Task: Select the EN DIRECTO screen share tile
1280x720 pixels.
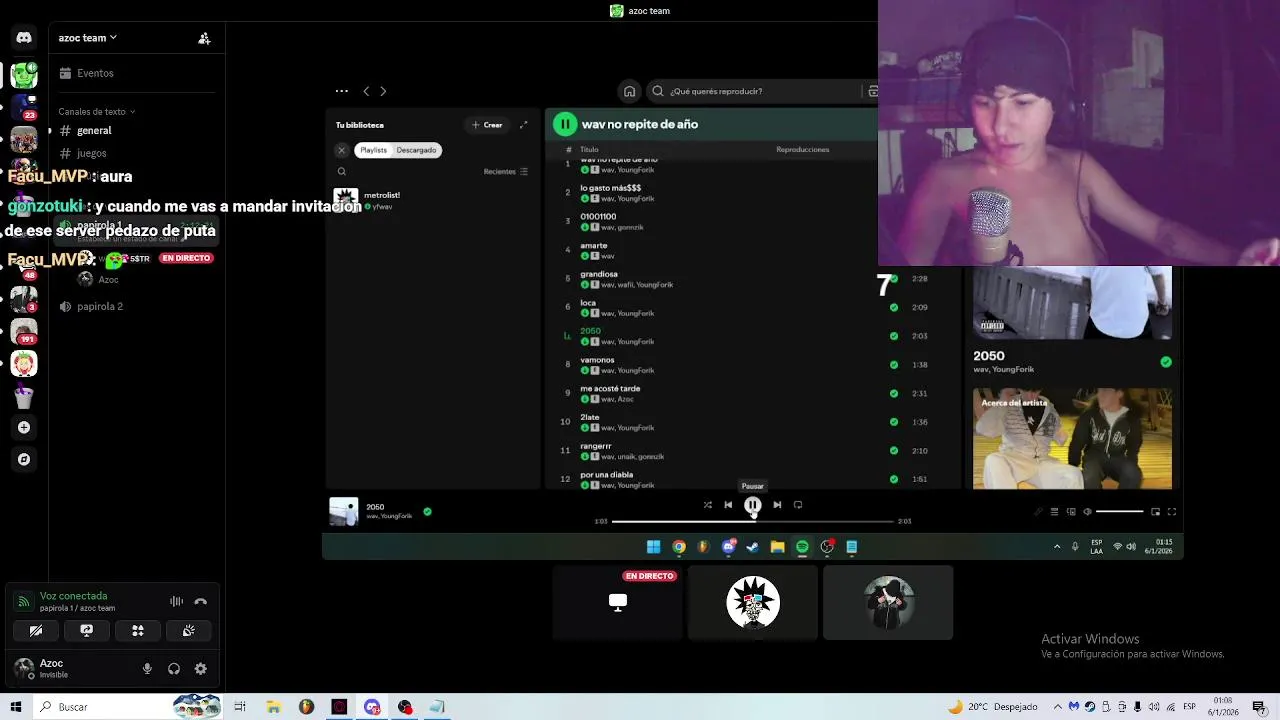Action: click(x=617, y=602)
